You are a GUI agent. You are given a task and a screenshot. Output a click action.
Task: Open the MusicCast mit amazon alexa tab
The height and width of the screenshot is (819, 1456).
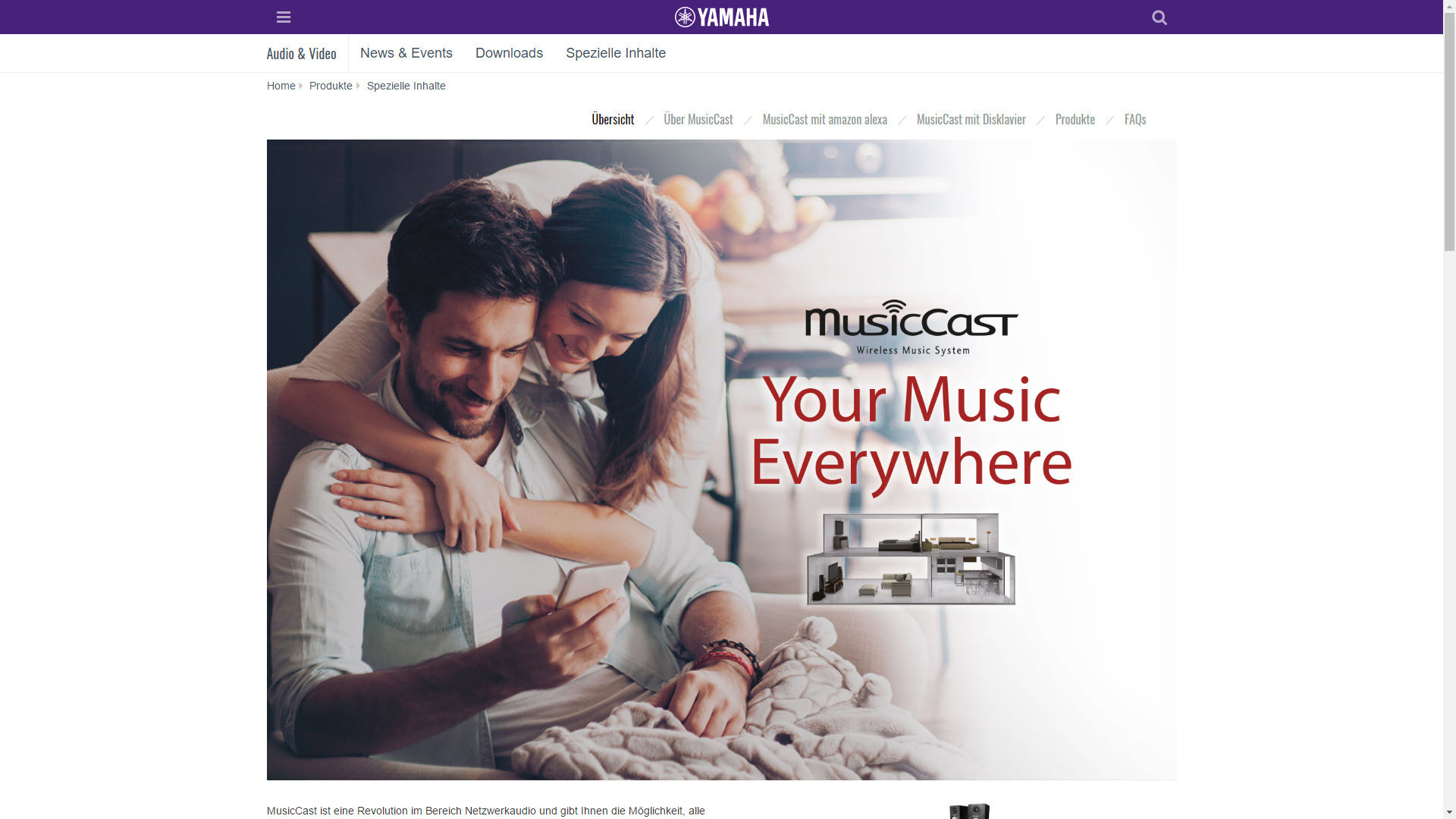(x=824, y=119)
